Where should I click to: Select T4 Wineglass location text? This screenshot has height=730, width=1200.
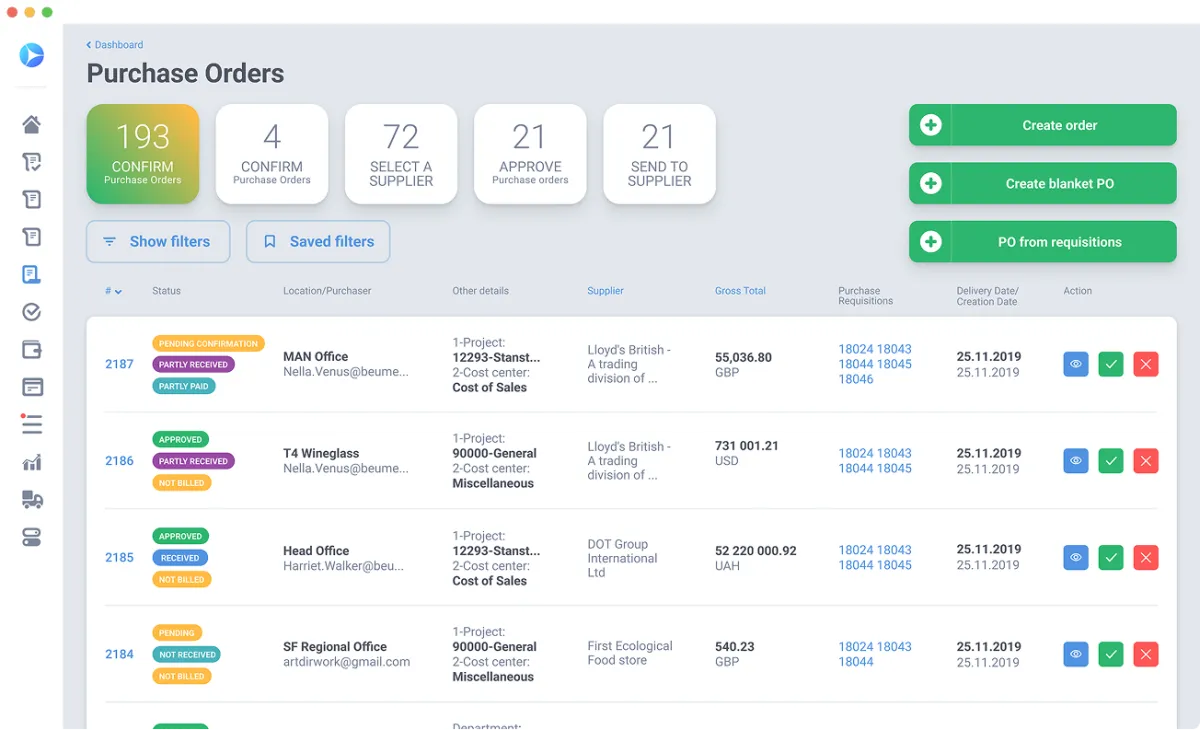pos(321,454)
